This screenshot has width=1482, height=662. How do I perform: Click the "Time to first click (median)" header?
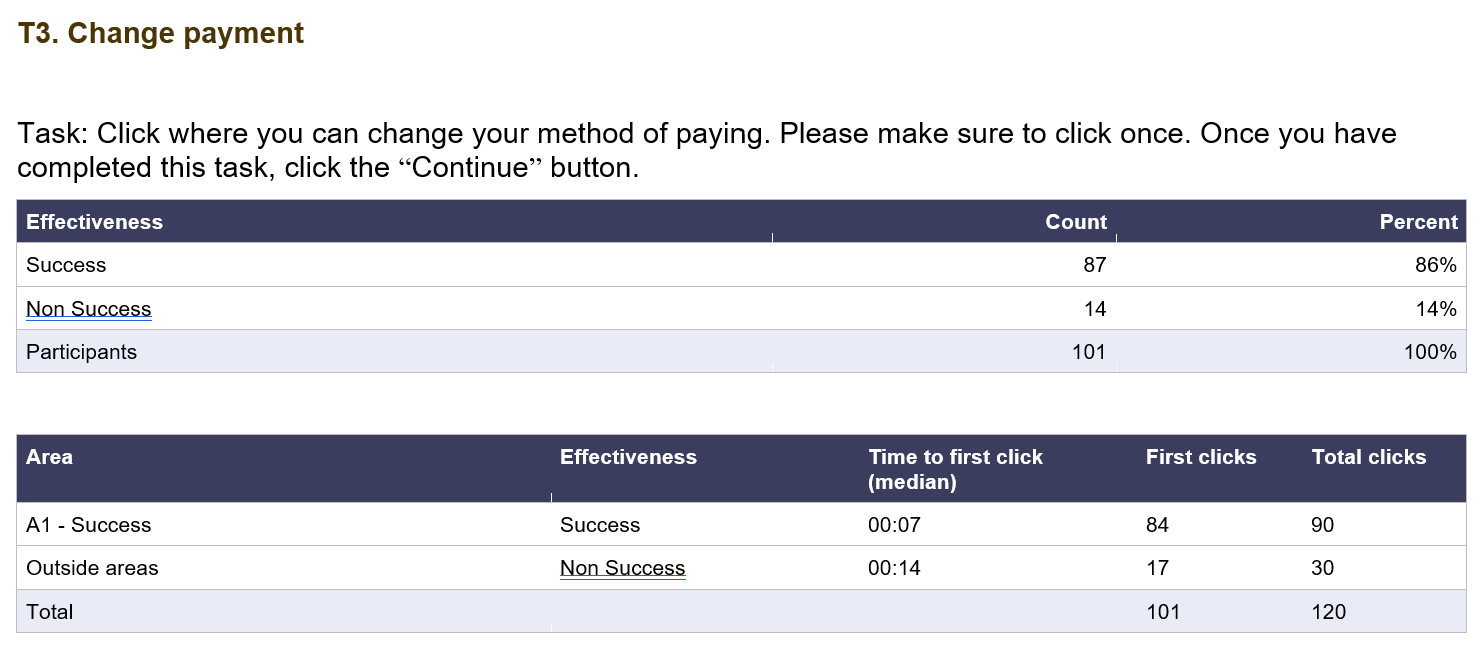pyautogui.click(x=955, y=469)
